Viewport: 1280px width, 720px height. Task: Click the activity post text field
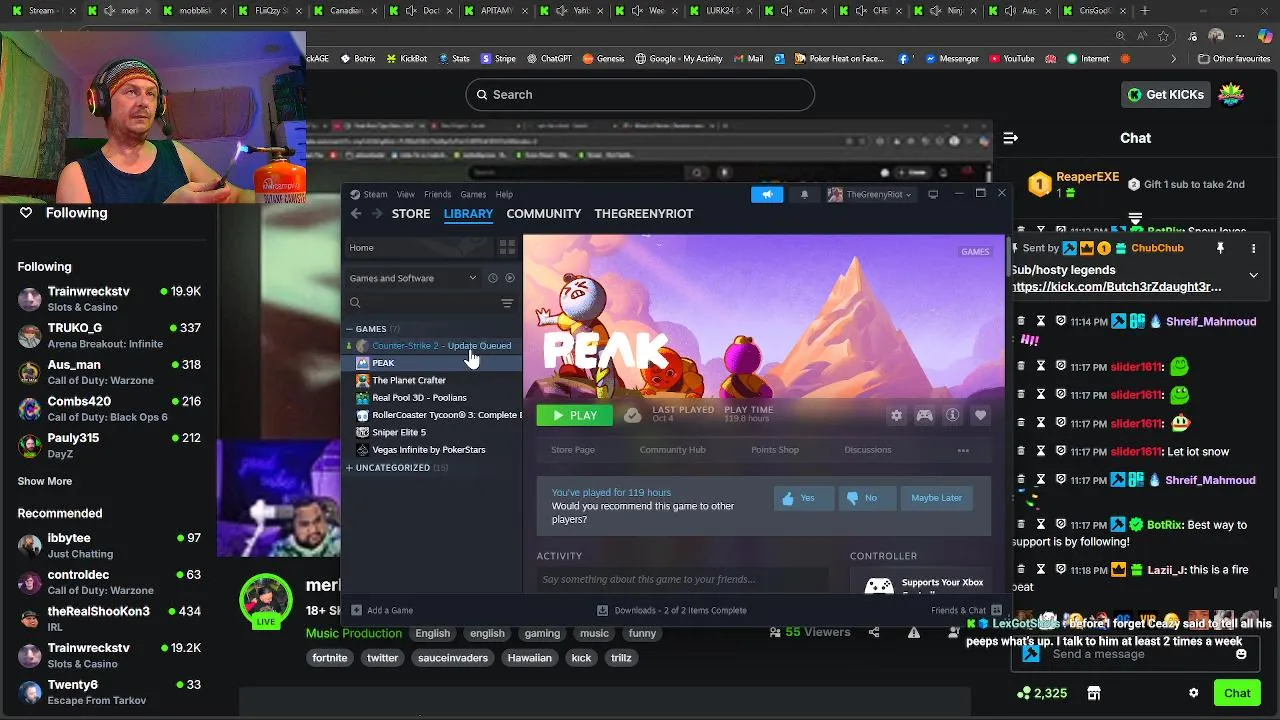pyautogui.click(x=682, y=579)
